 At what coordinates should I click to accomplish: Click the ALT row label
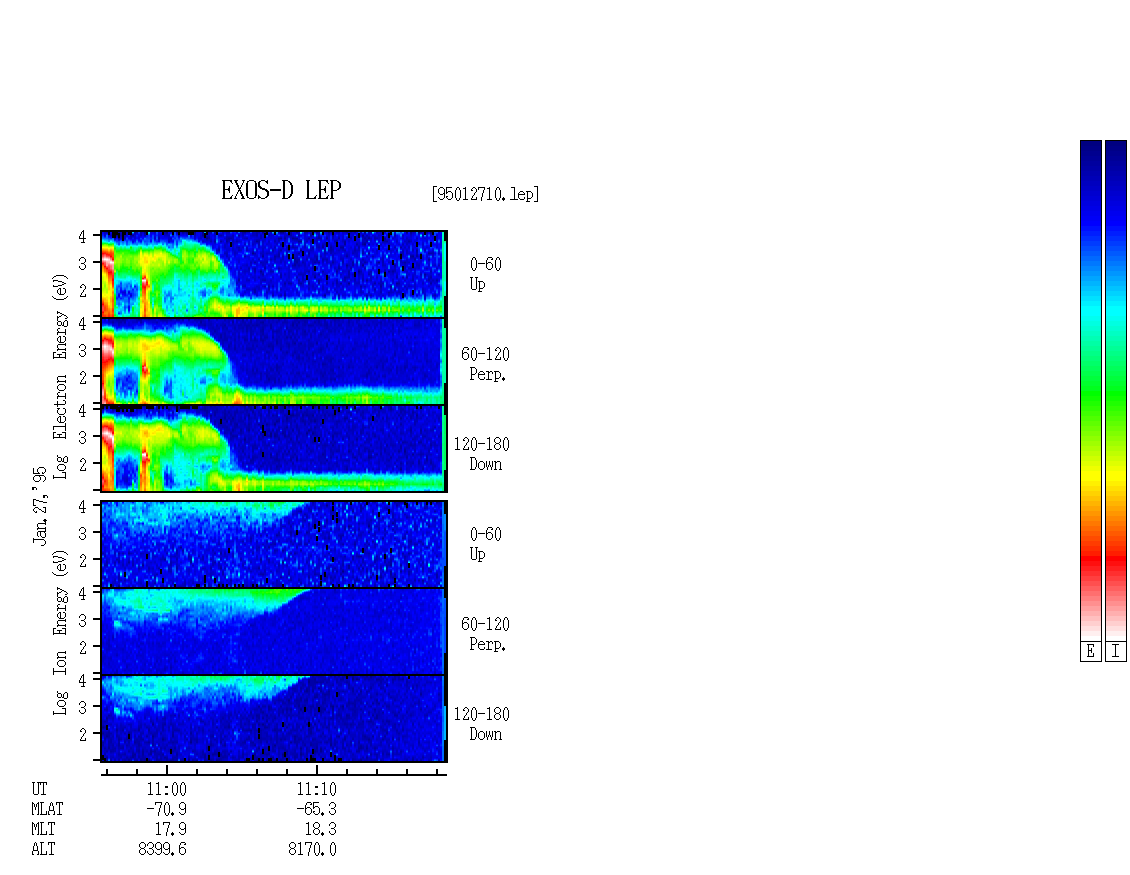tap(43, 849)
